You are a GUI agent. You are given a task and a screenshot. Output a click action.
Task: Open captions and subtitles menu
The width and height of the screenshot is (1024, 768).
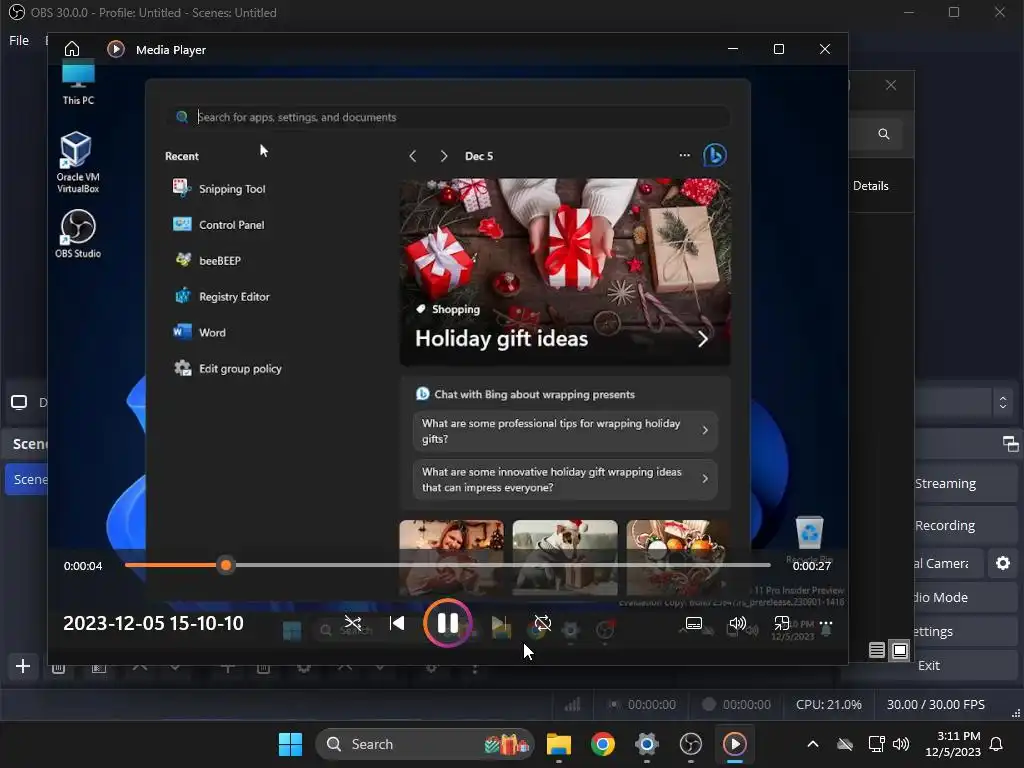(694, 624)
